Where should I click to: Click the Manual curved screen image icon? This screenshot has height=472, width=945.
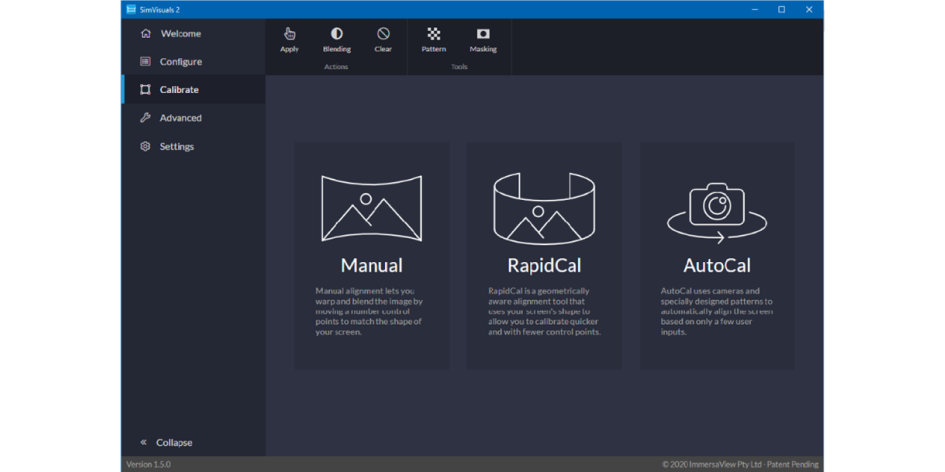click(371, 208)
